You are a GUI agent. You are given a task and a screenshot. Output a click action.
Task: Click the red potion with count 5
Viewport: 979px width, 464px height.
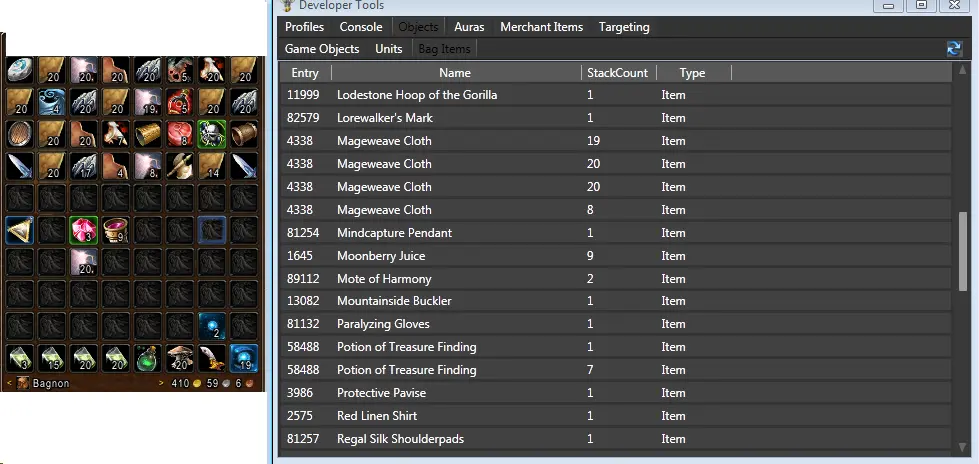coord(179,101)
